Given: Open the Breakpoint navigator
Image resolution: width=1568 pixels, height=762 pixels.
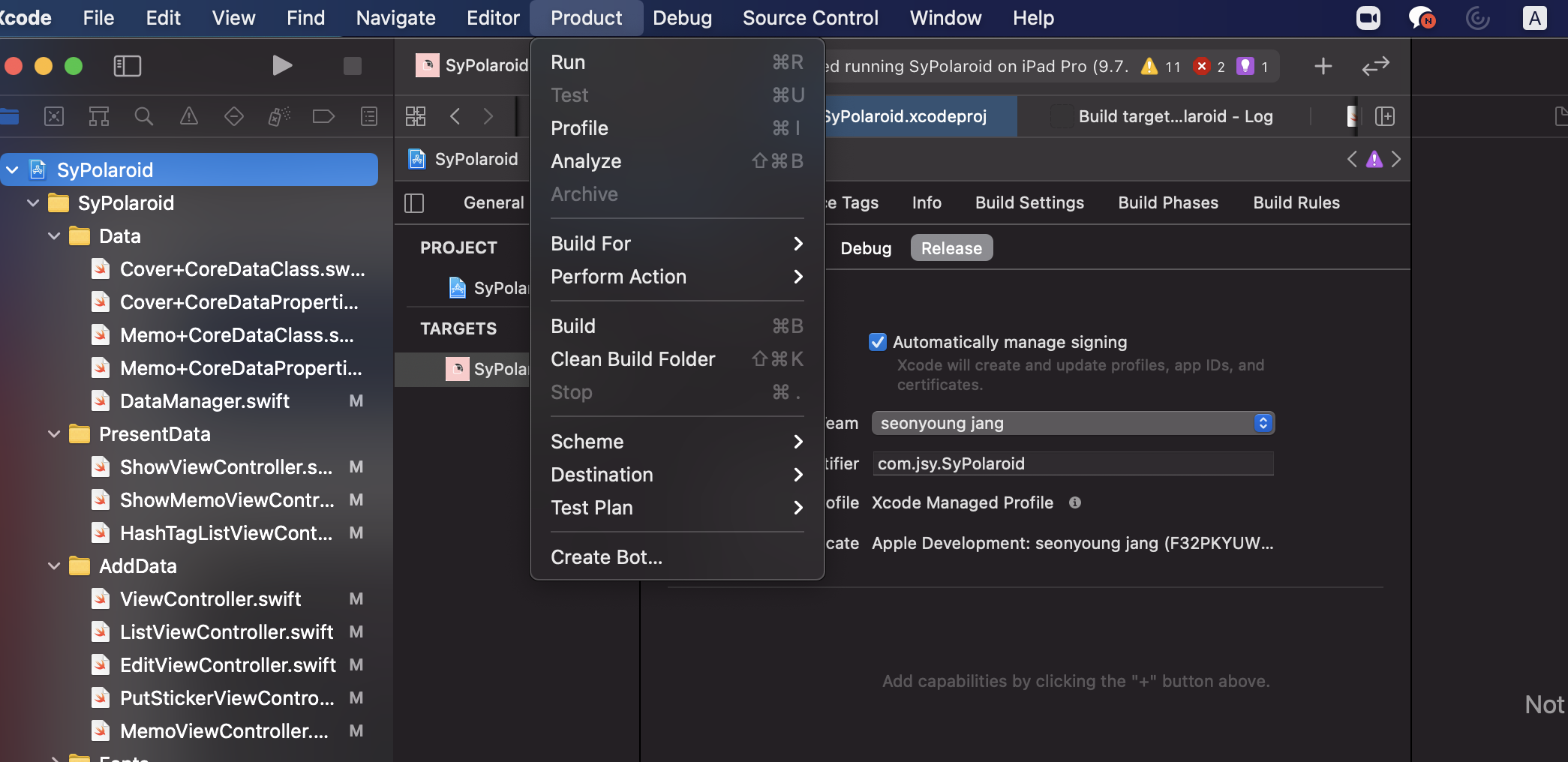Looking at the screenshot, I should (x=323, y=116).
